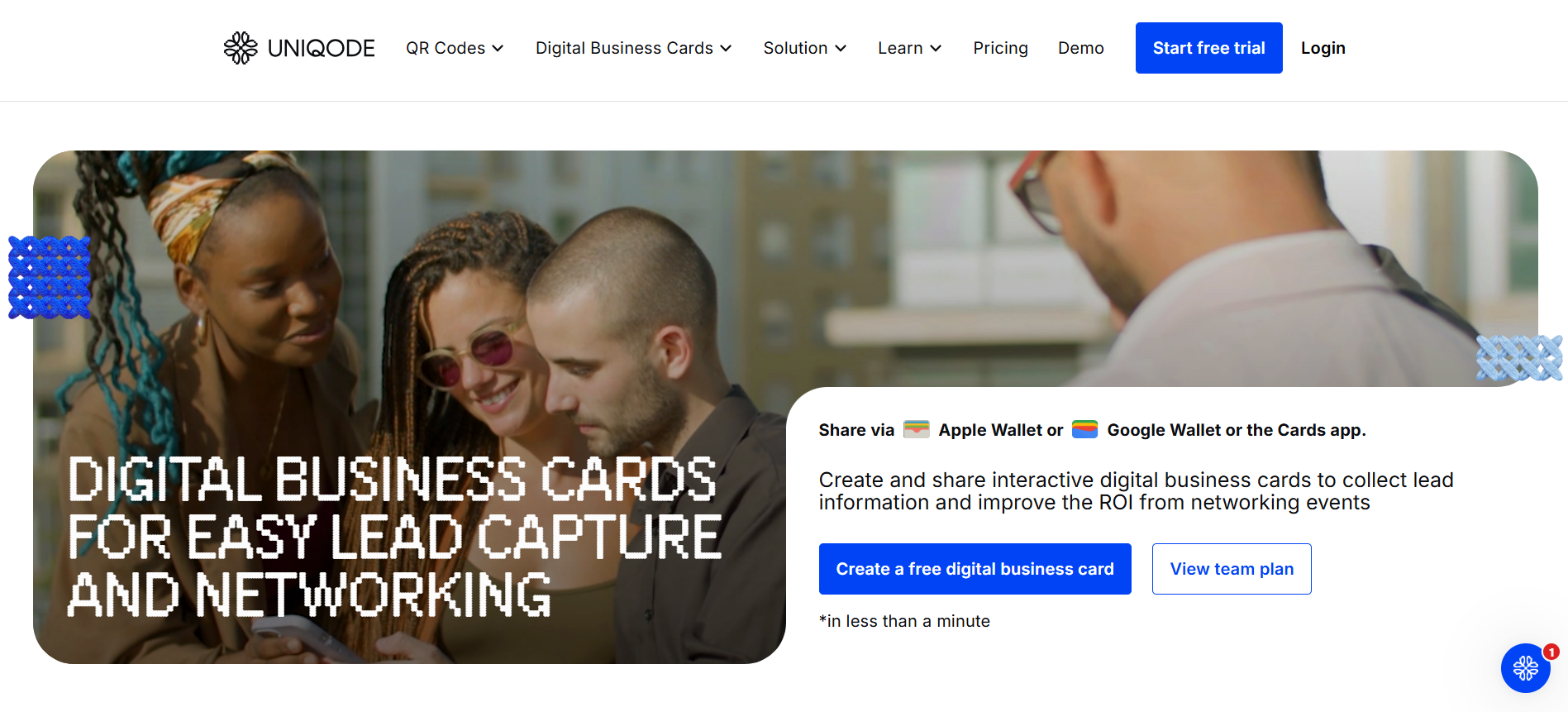Click the Google Wallet icon

[1084, 429]
